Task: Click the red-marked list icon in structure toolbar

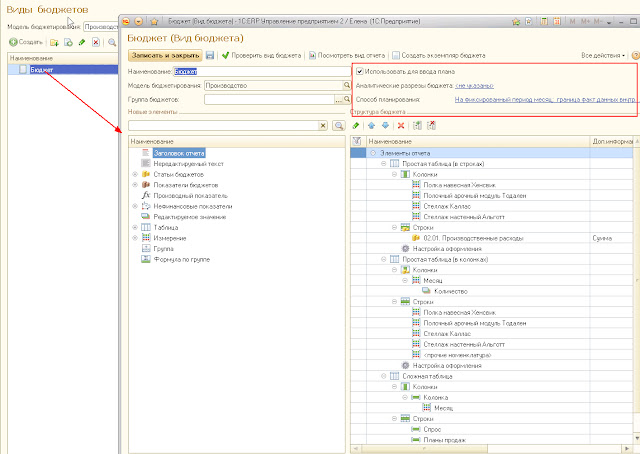Action: (431, 125)
